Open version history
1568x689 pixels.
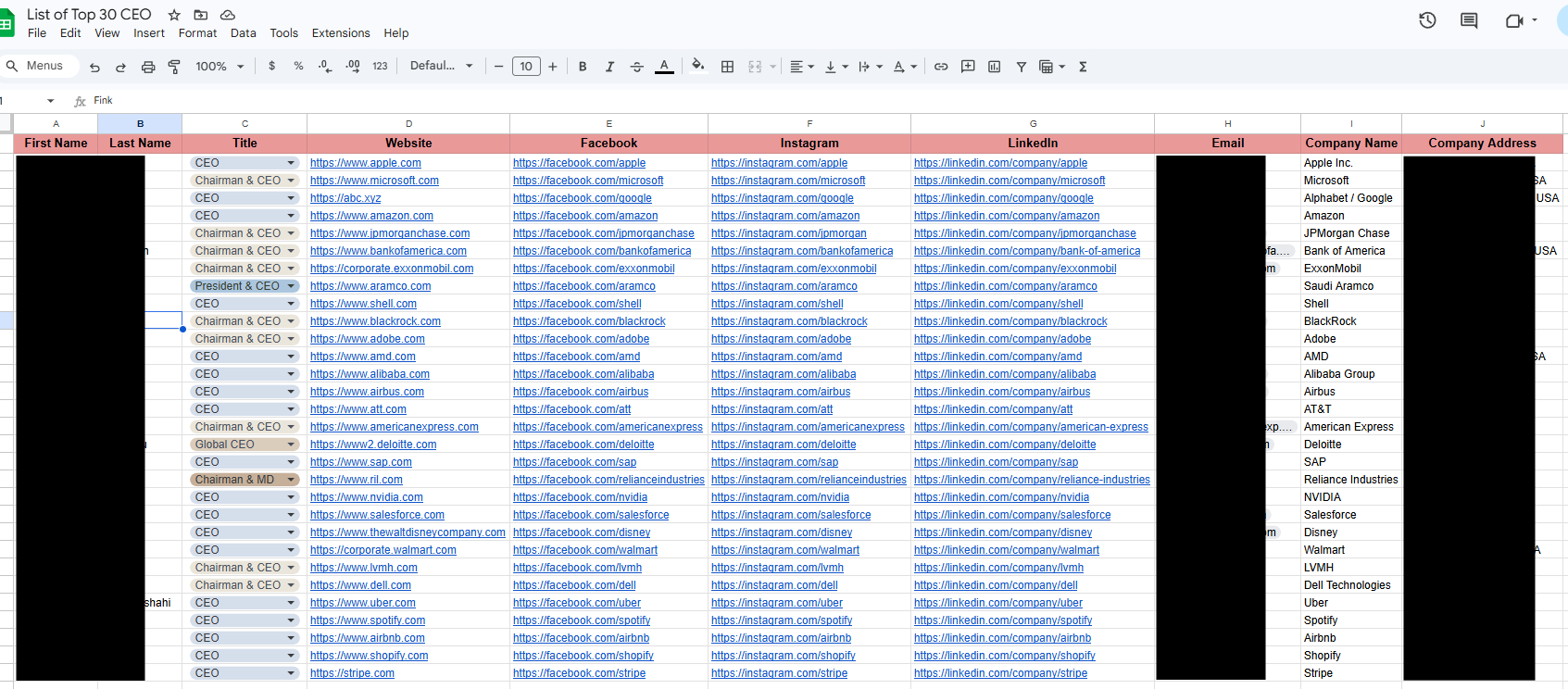click(1427, 20)
